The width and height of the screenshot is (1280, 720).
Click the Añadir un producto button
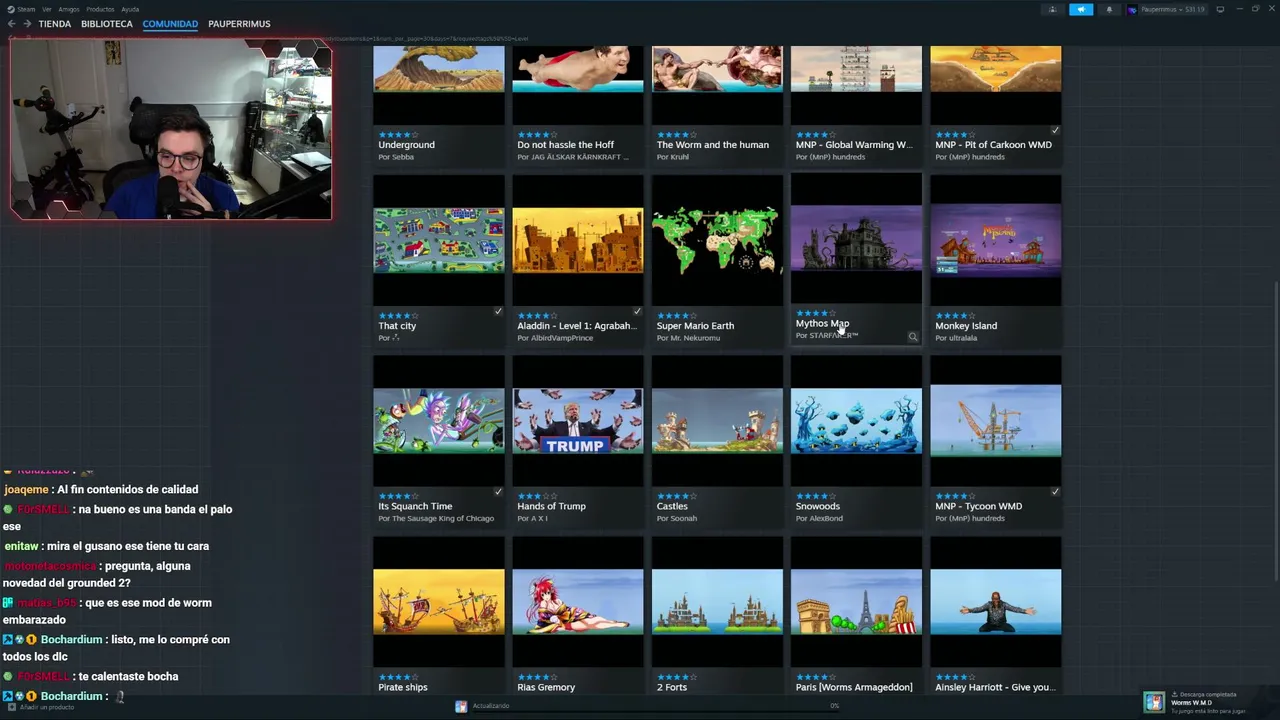pyautogui.click(x=41, y=707)
